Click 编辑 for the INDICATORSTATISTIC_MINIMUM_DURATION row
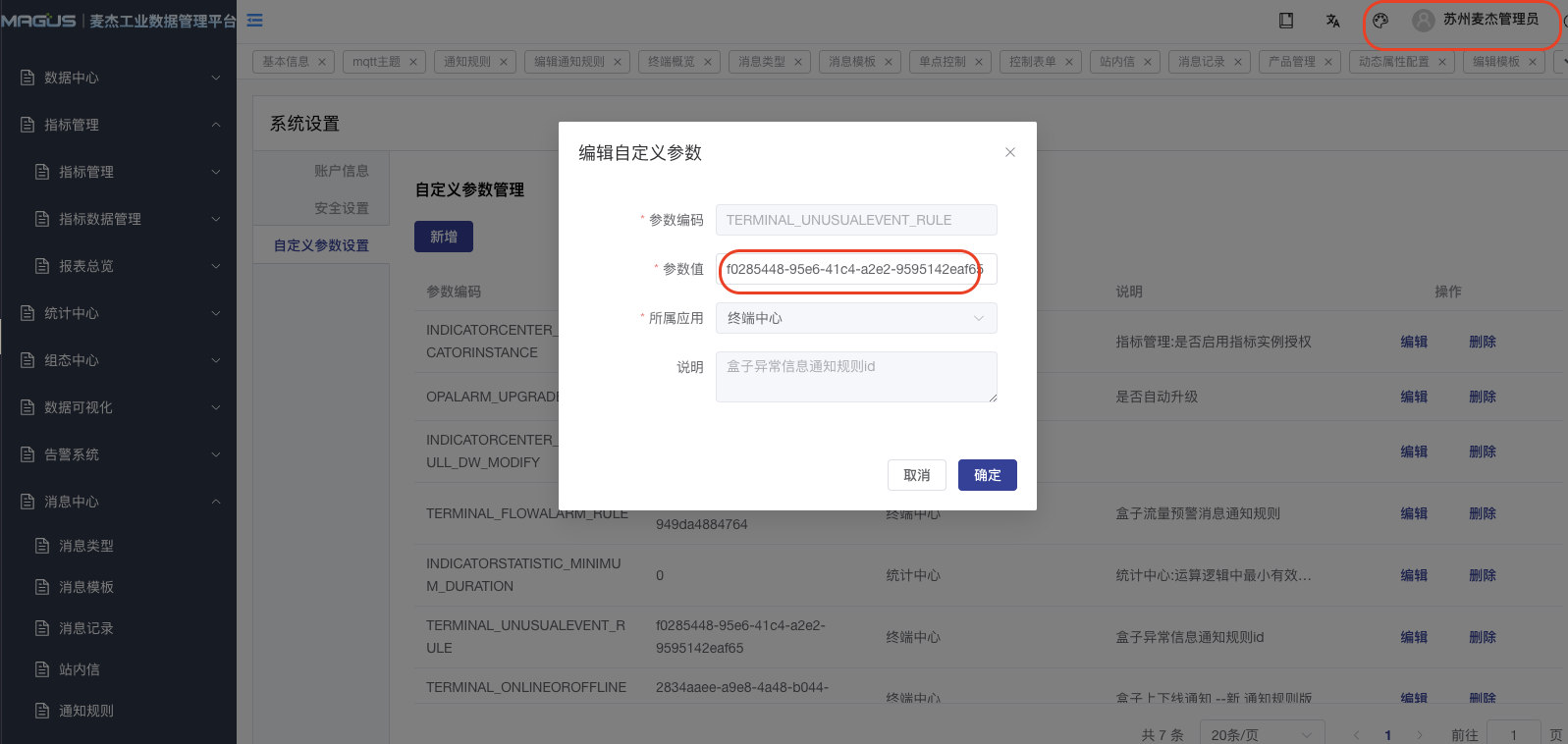This screenshot has height=744, width=1568. click(x=1414, y=575)
